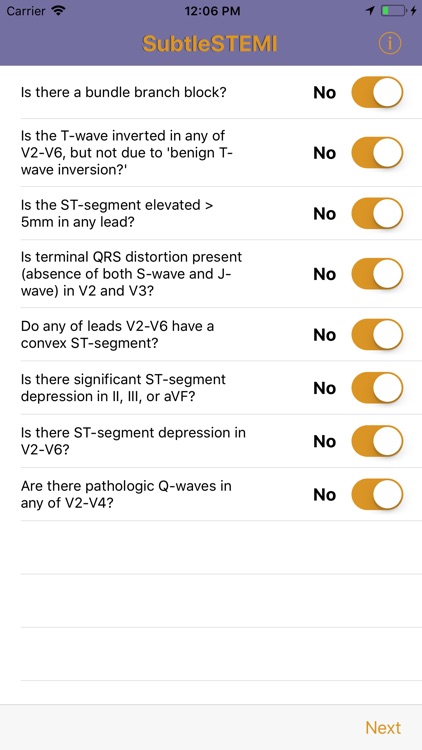Tap the battery indicator icon
422x750 pixels.
(x=394, y=11)
